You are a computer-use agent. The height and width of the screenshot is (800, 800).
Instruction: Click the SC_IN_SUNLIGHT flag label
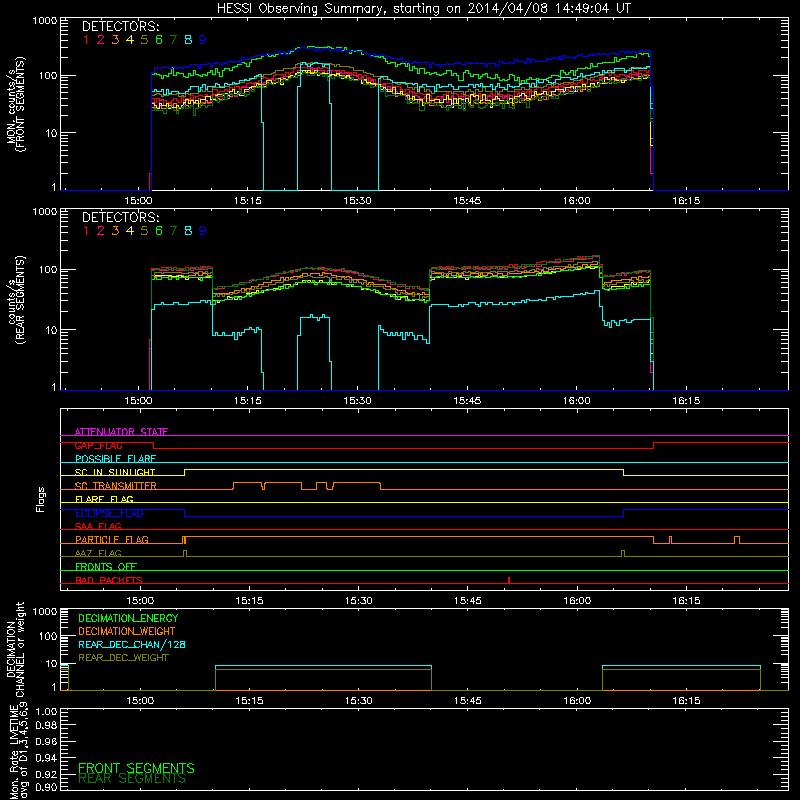[x=115, y=472]
